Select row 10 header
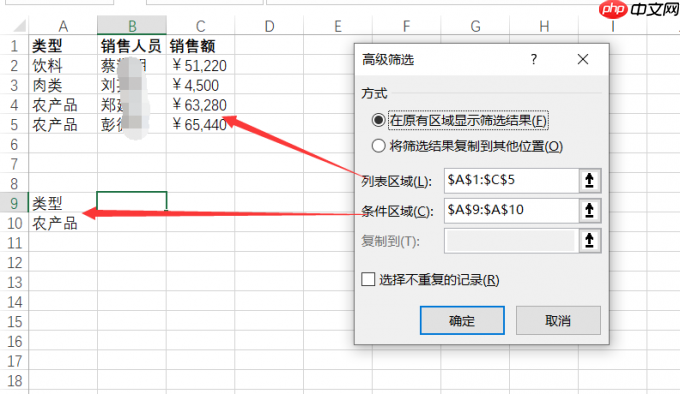Image resolution: width=680 pixels, height=394 pixels. (14, 223)
